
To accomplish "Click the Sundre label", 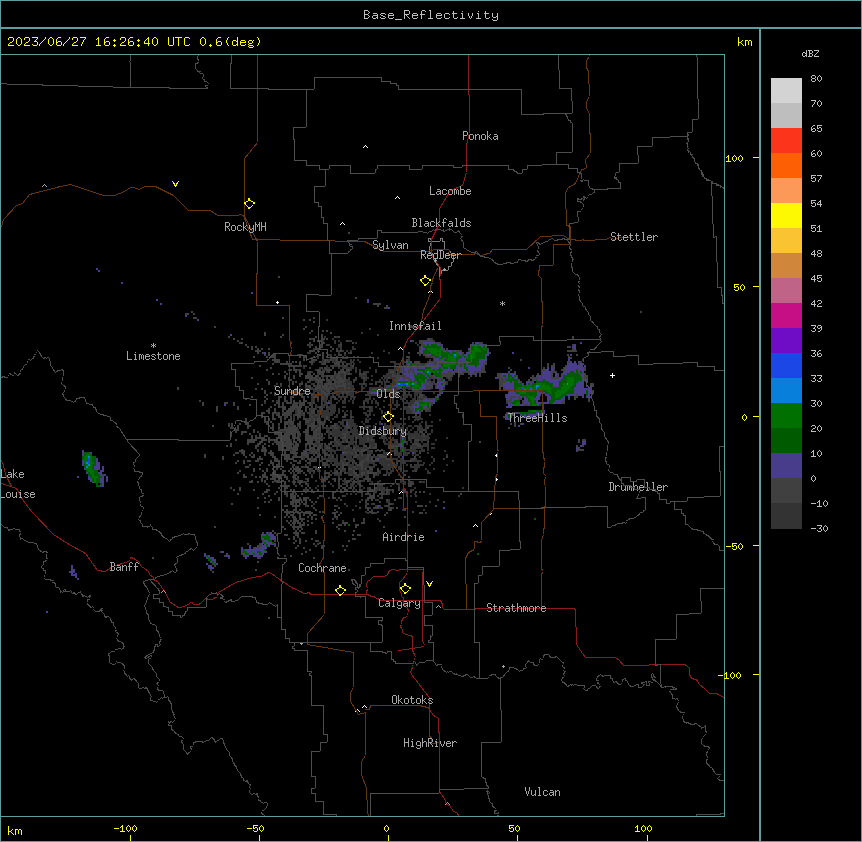I will [x=292, y=391].
